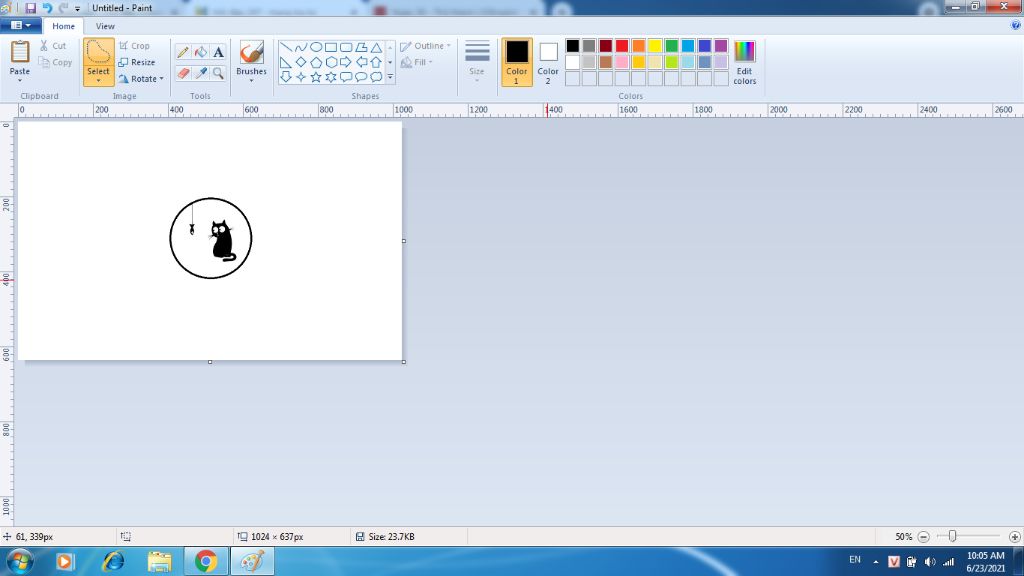Open the Select tool dropdown arrow
The image size is (1024, 576).
click(98, 80)
